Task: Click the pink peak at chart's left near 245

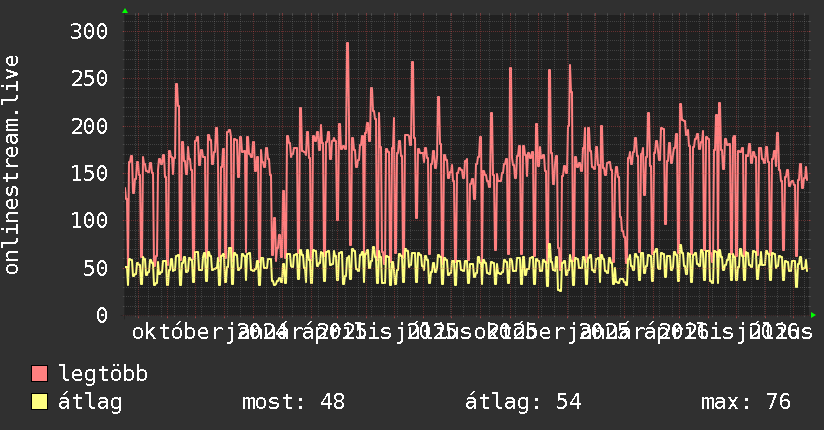Action: [x=177, y=85]
